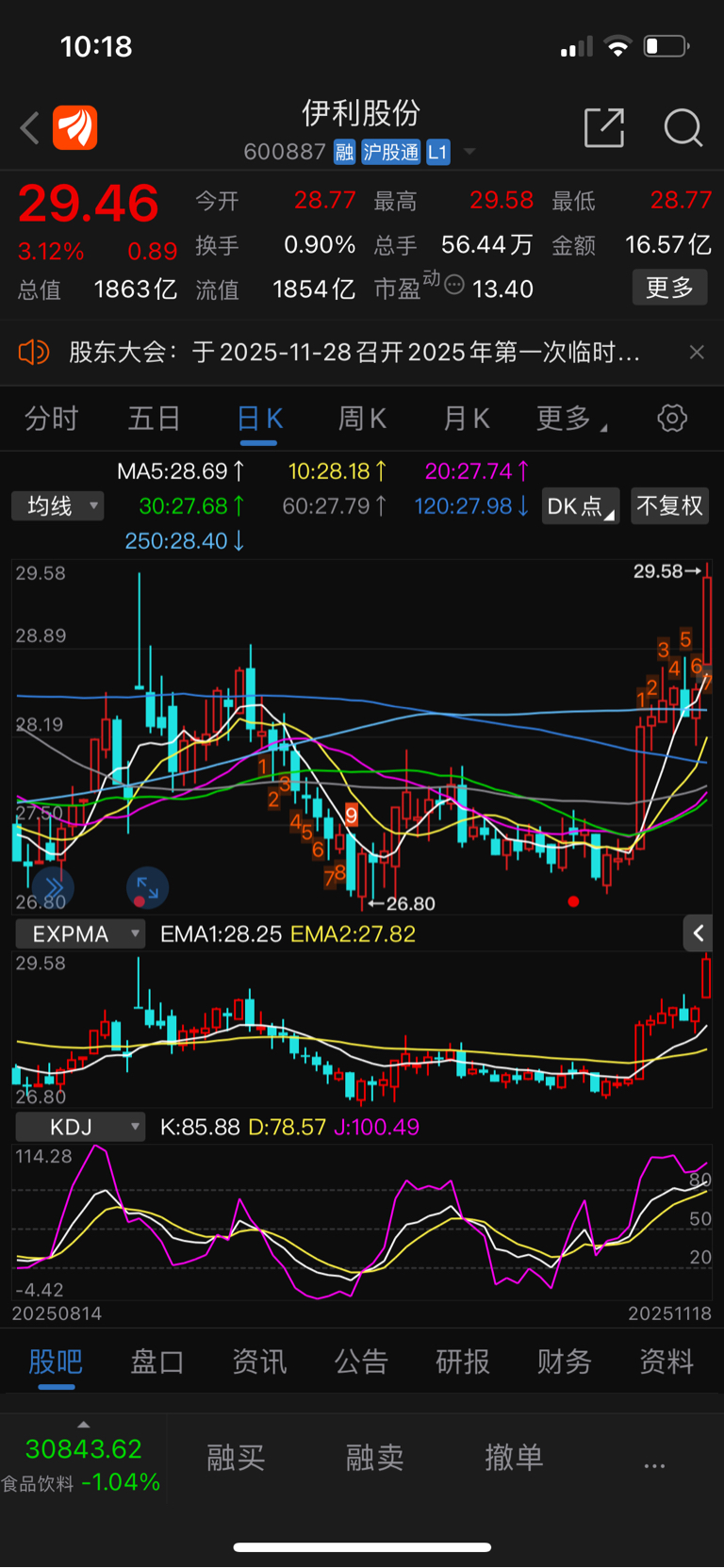This screenshot has width=724, height=1568.
Task: Tap the 融 margin trading badge
Action: point(344,152)
